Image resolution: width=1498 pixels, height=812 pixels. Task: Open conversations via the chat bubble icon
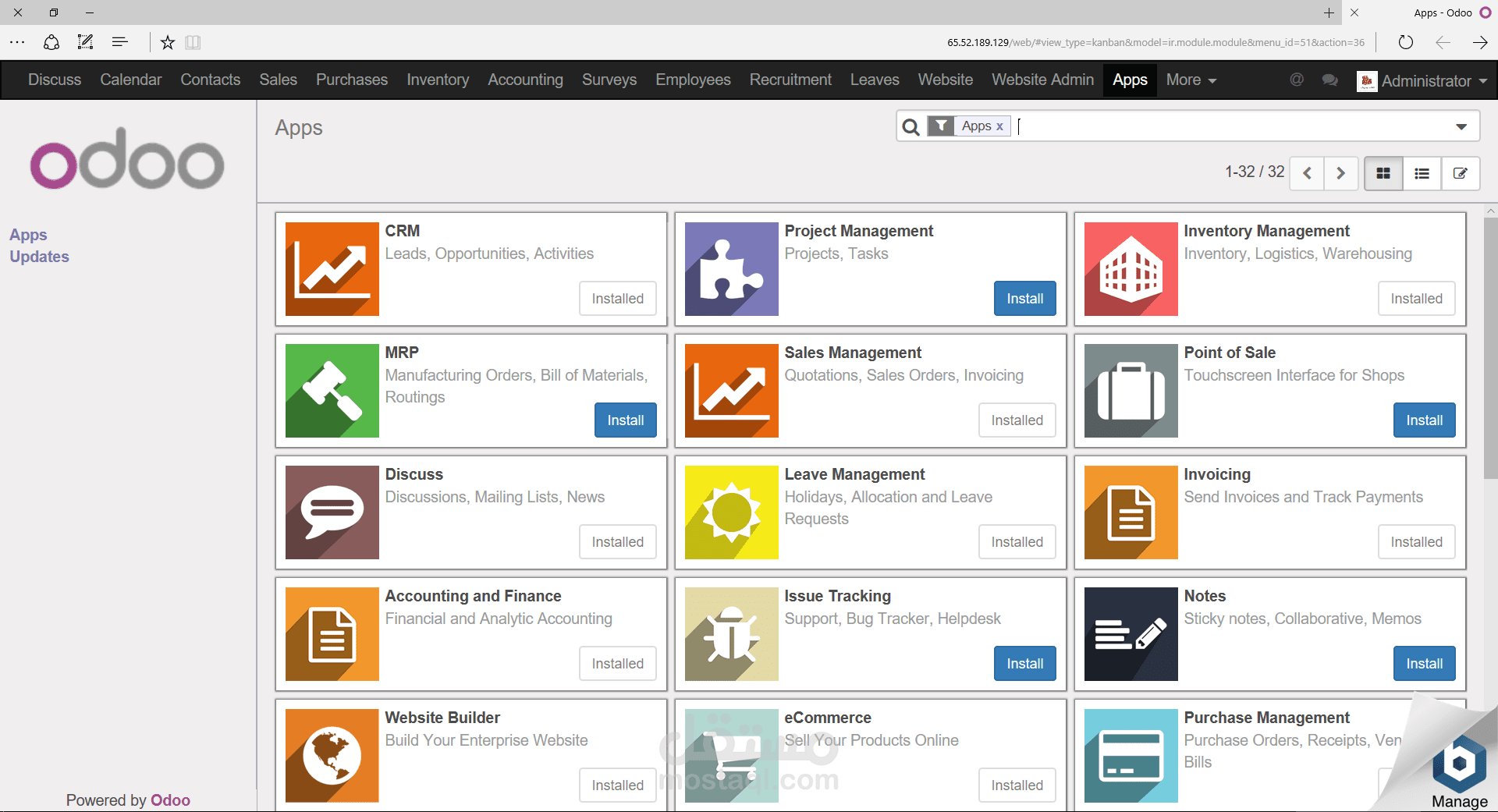point(1329,80)
